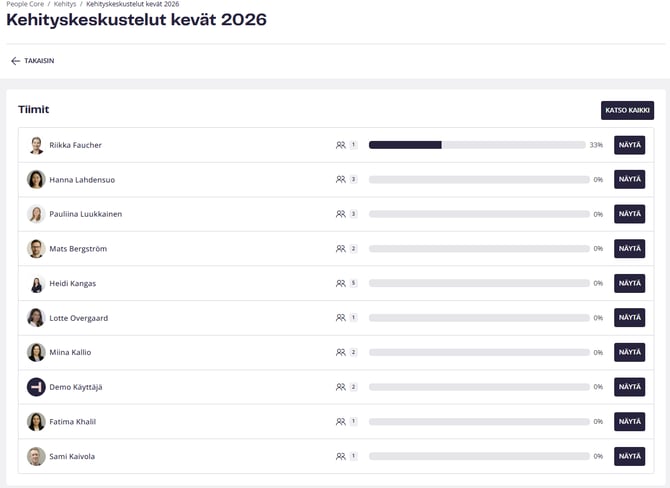
Task: Go to Kehitys breadcrumb link
Action: [65, 5]
